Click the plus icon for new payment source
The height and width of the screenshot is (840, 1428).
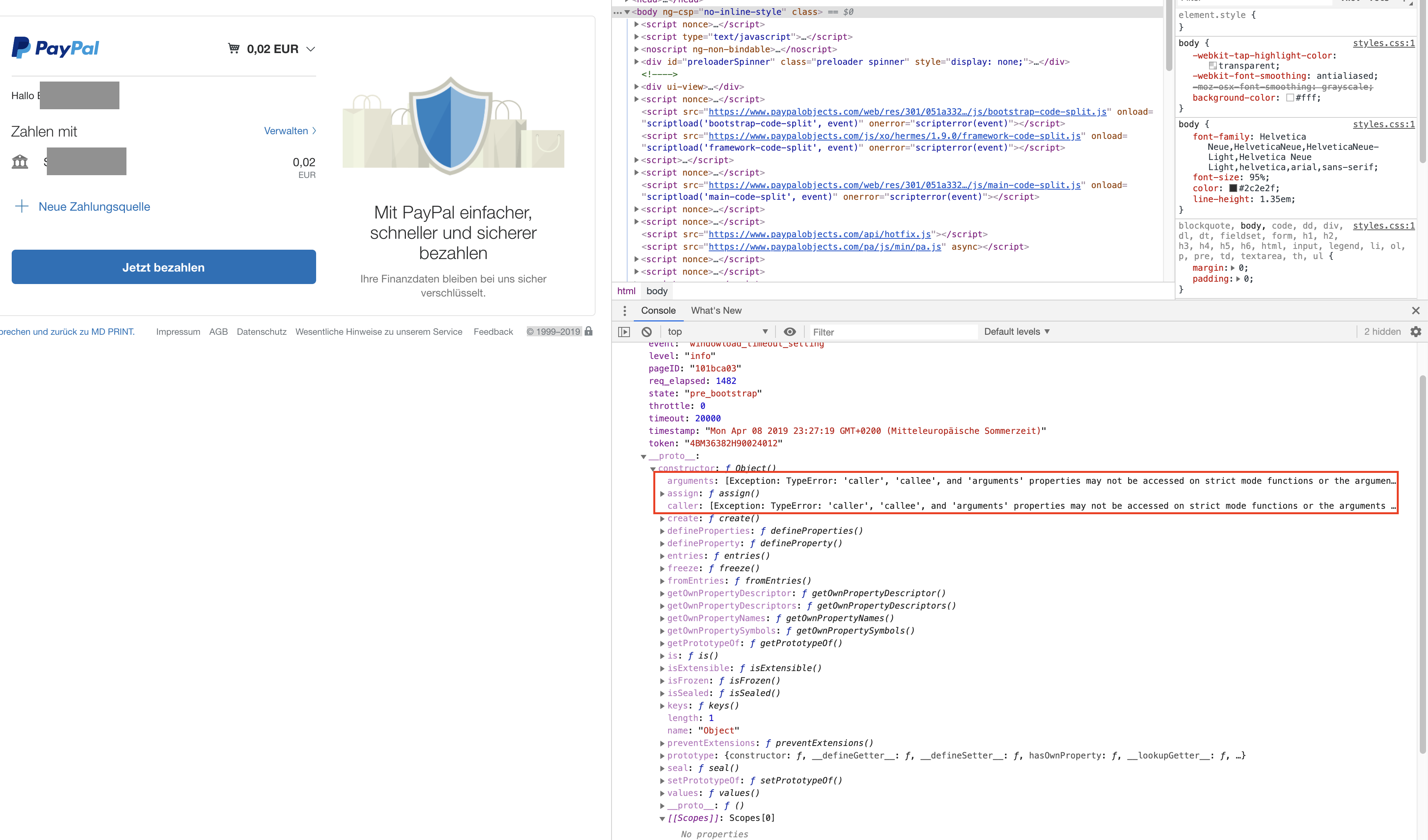[21, 206]
